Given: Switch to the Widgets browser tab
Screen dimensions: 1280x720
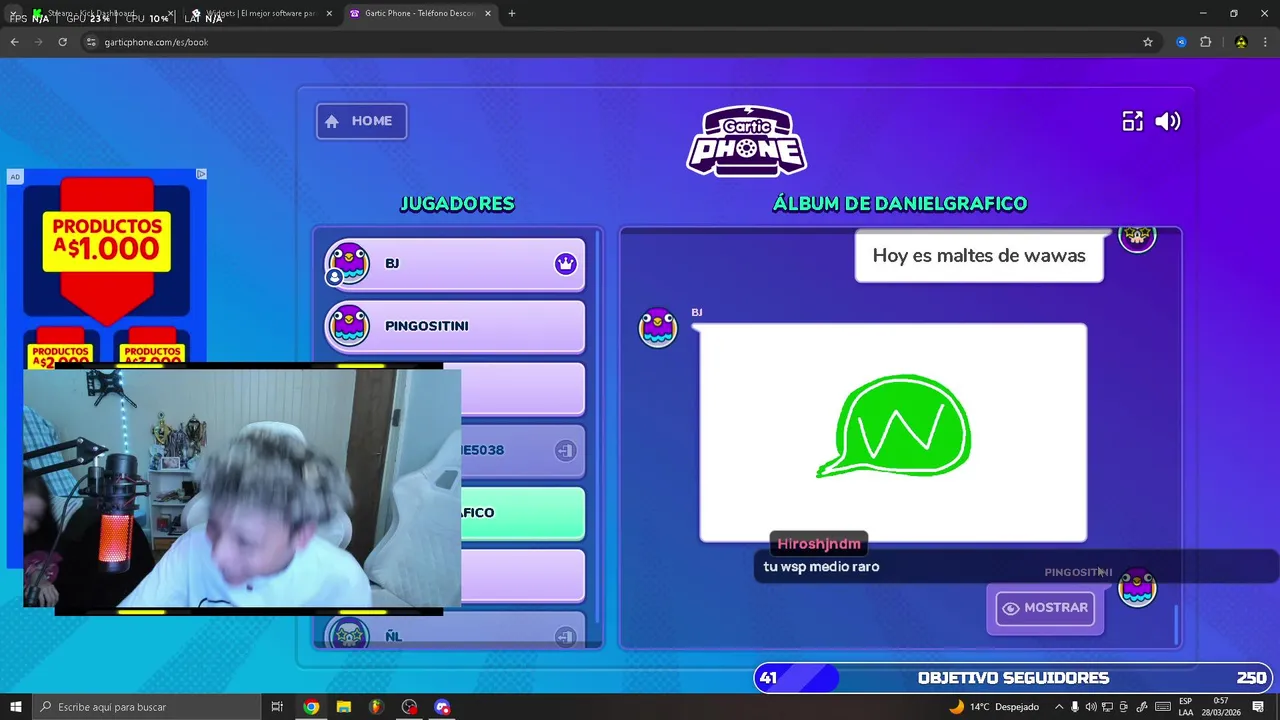Looking at the screenshot, I should click(x=262, y=14).
